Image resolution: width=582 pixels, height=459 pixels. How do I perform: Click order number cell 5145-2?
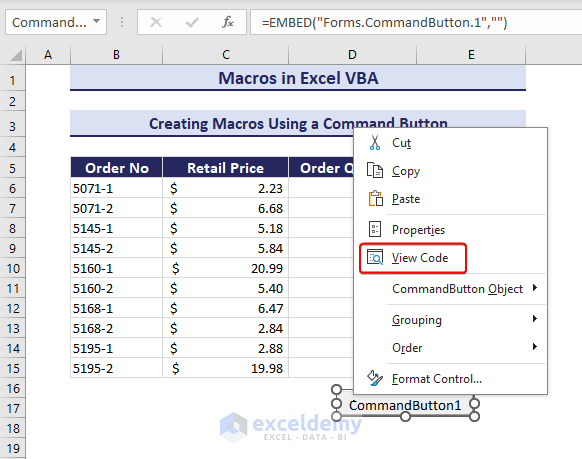pos(116,248)
